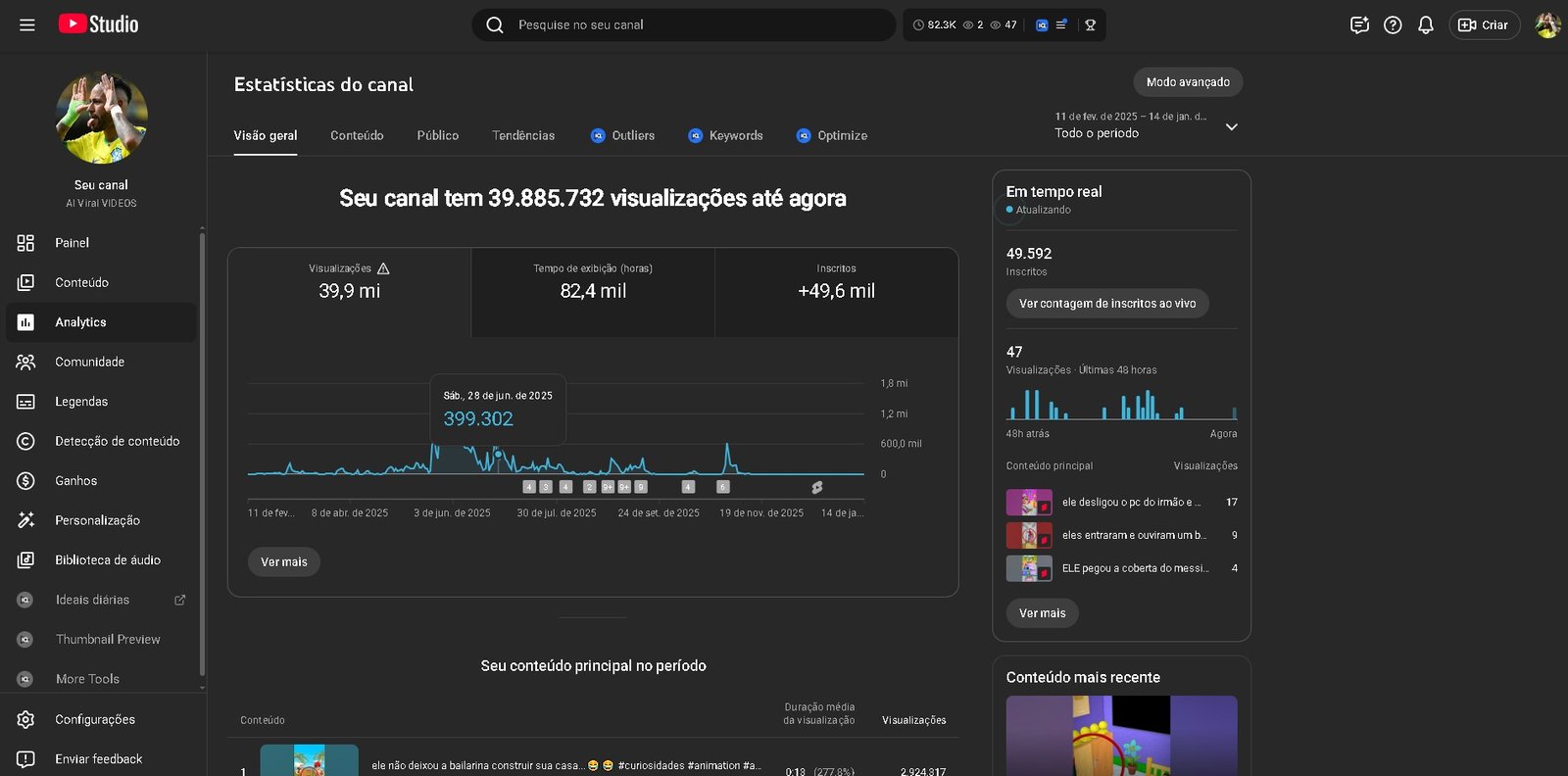
Task: Click the Personalização magic wand icon
Action: point(25,520)
